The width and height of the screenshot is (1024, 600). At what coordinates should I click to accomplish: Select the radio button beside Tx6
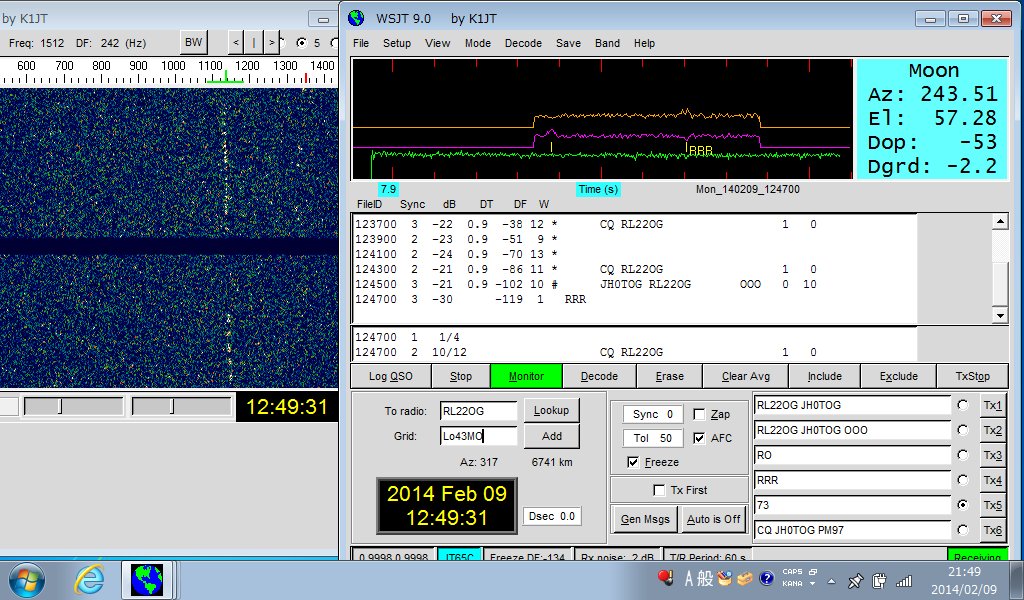click(x=963, y=530)
